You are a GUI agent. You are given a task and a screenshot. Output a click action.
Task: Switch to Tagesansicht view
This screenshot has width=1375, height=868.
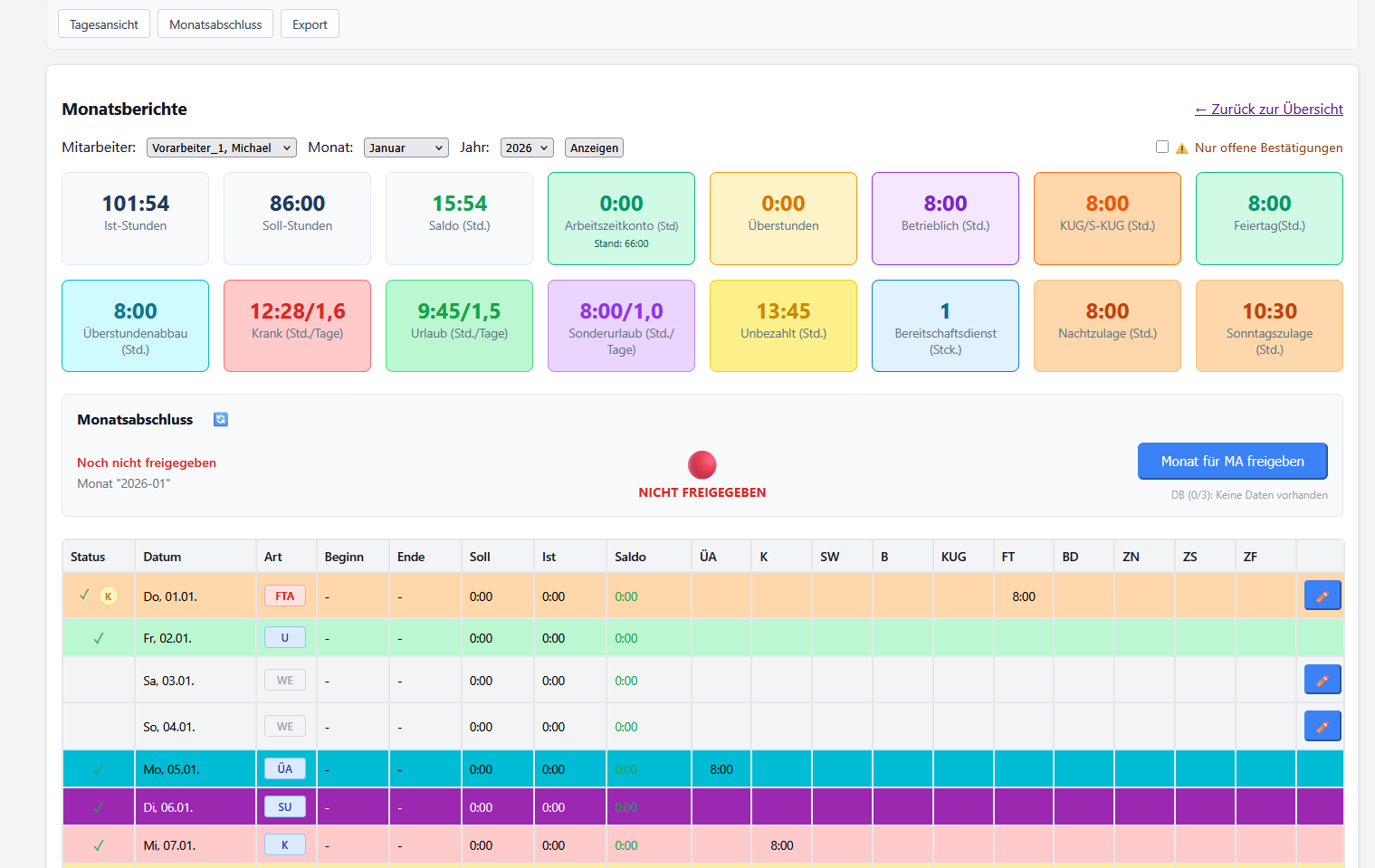point(104,24)
